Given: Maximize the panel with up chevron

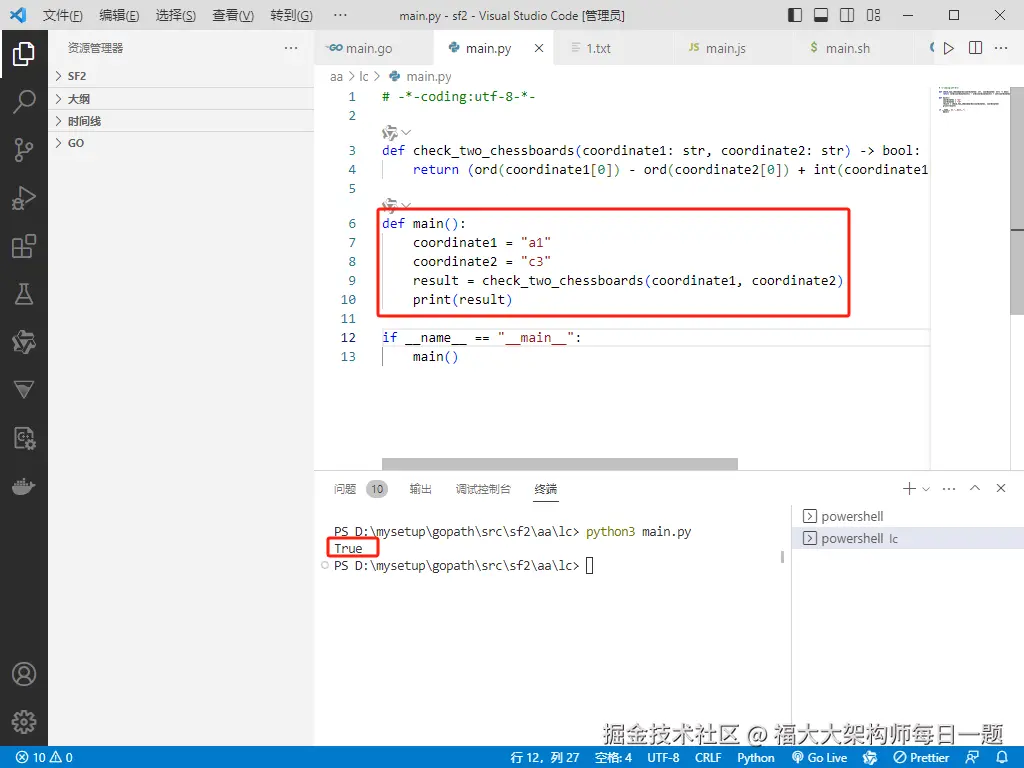Looking at the screenshot, I should pos(975,488).
